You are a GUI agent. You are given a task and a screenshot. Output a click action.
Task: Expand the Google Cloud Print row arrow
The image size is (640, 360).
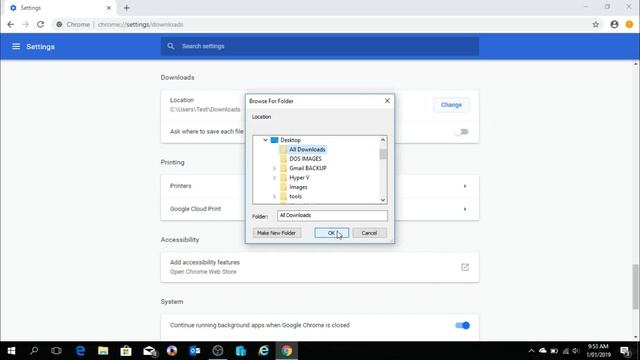click(465, 209)
